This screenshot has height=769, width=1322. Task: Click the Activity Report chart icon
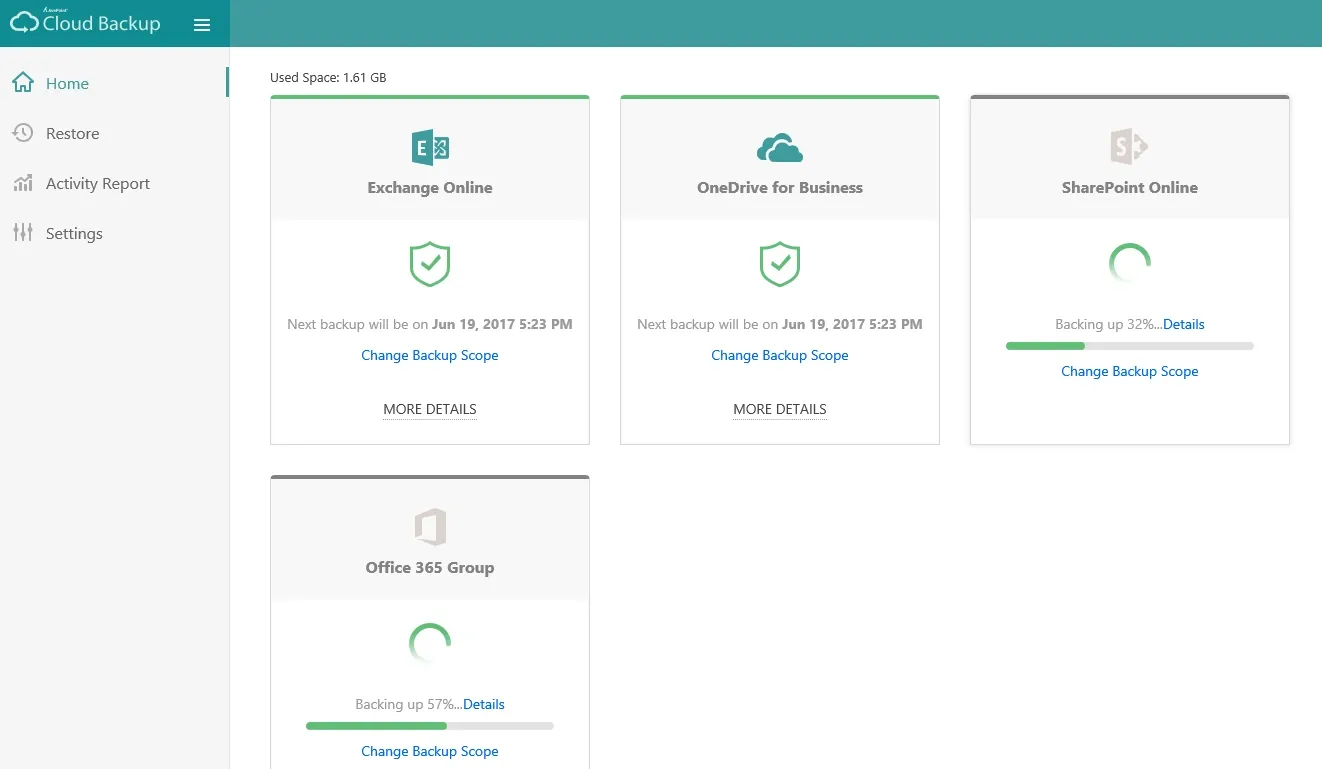coord(22,183)
